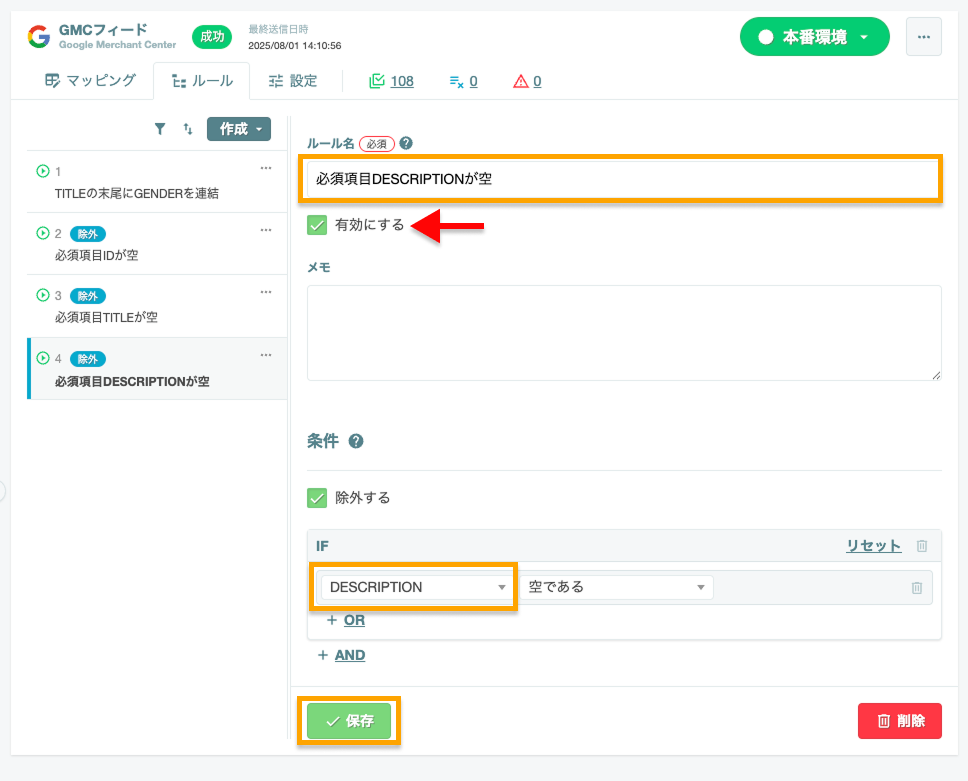Viewport: 968px width, 781px height.
Task: Click the 除外 badge on rule 4
Action: 88,359
